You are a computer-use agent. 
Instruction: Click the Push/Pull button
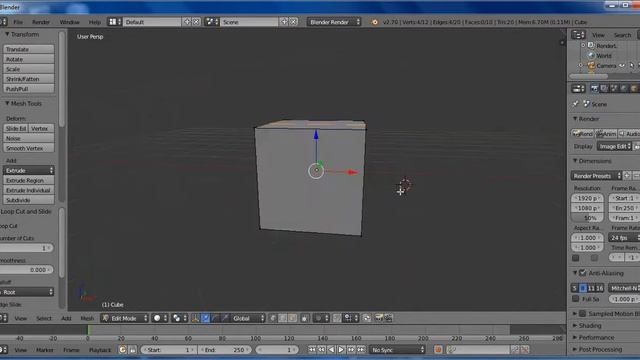click(x=29, y=89)
